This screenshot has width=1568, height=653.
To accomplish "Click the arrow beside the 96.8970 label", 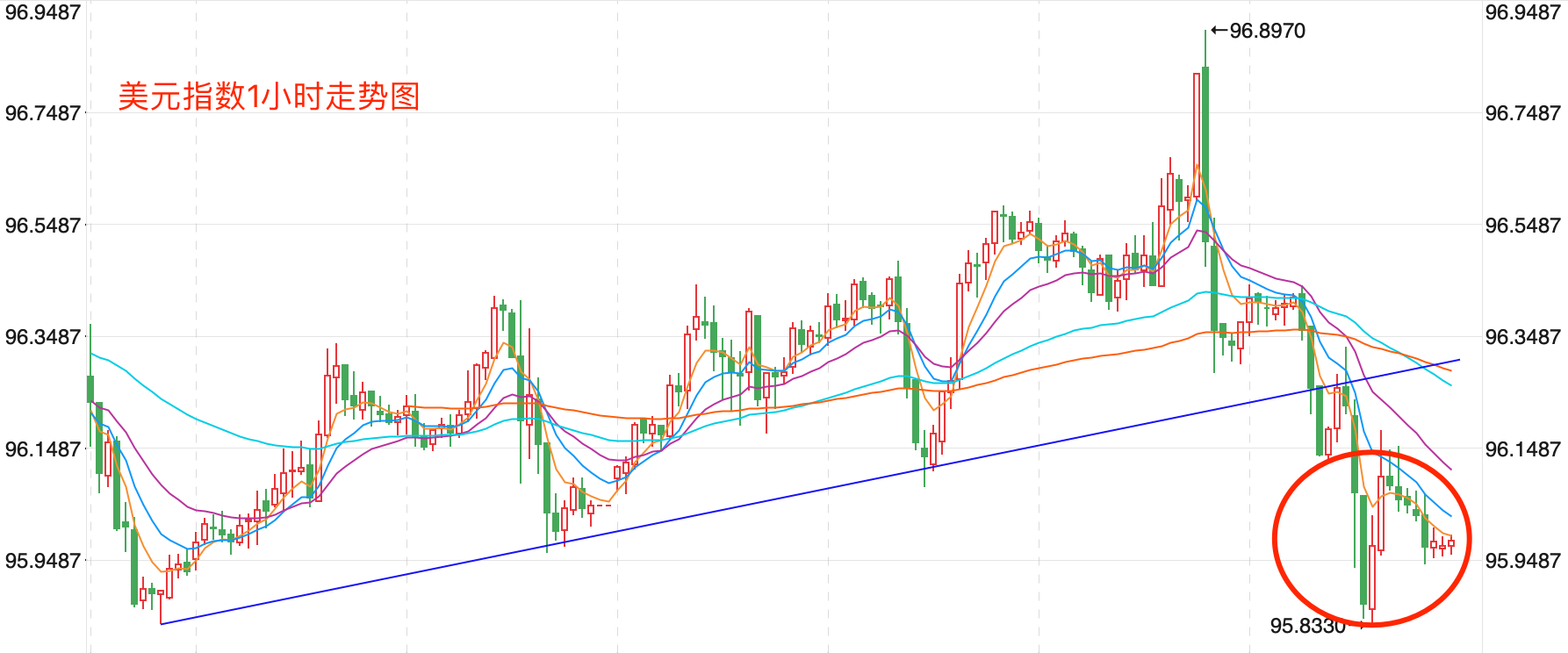I will point(1219,31).
